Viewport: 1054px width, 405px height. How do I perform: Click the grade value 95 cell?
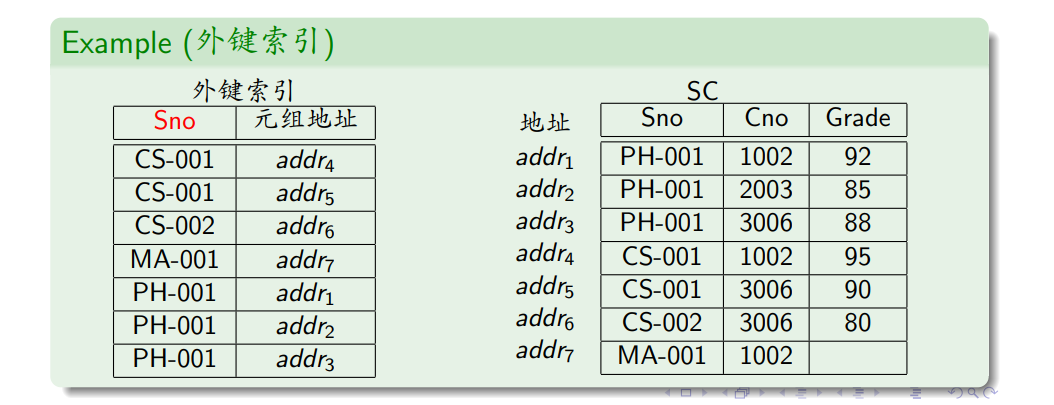tap(858, 257)
